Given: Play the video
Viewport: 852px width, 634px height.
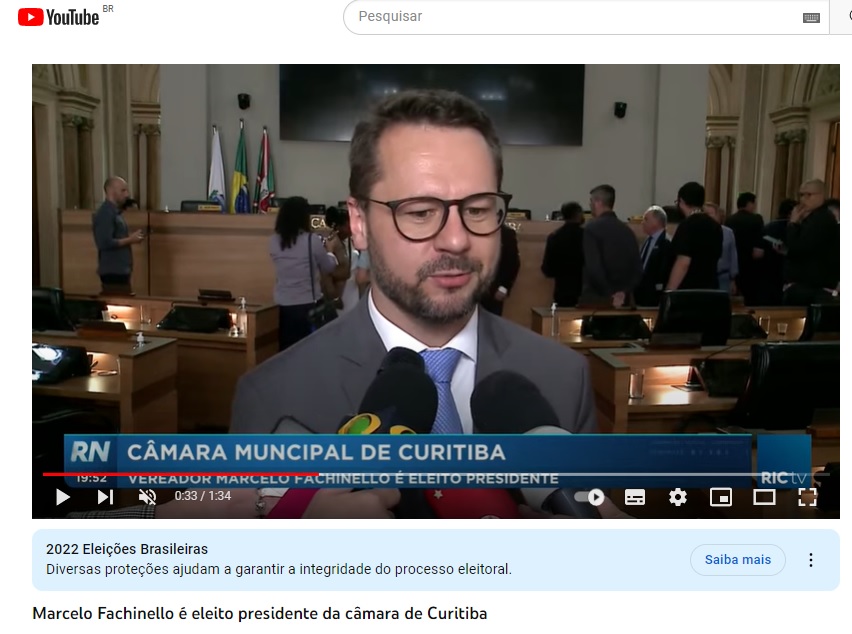Looking at the screenshot, I should tap(63, 497).
